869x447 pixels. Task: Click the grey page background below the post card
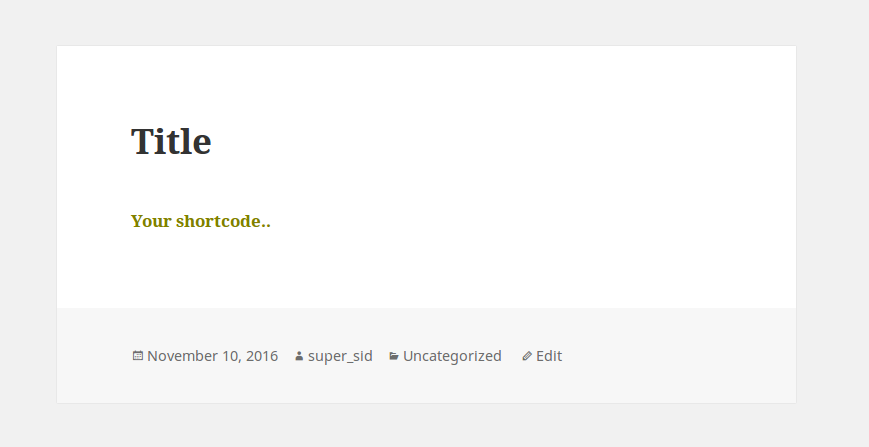434,425
